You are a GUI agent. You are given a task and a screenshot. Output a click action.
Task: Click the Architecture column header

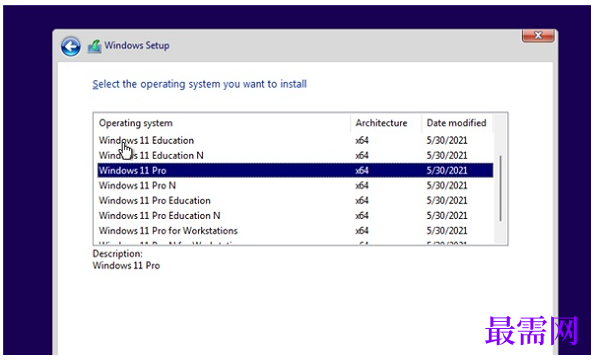coord(386,123)
